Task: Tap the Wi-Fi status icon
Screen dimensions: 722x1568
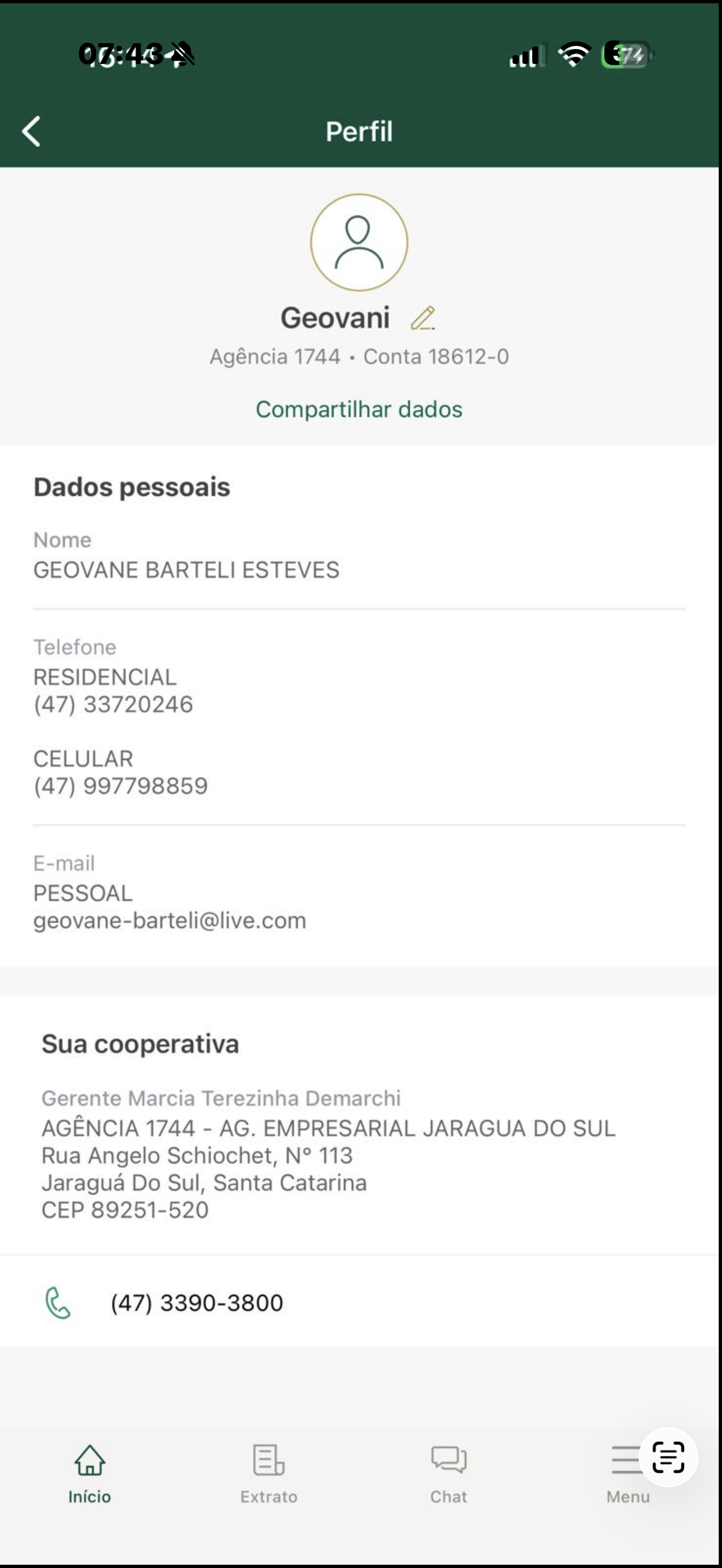Action: (574, 55)
